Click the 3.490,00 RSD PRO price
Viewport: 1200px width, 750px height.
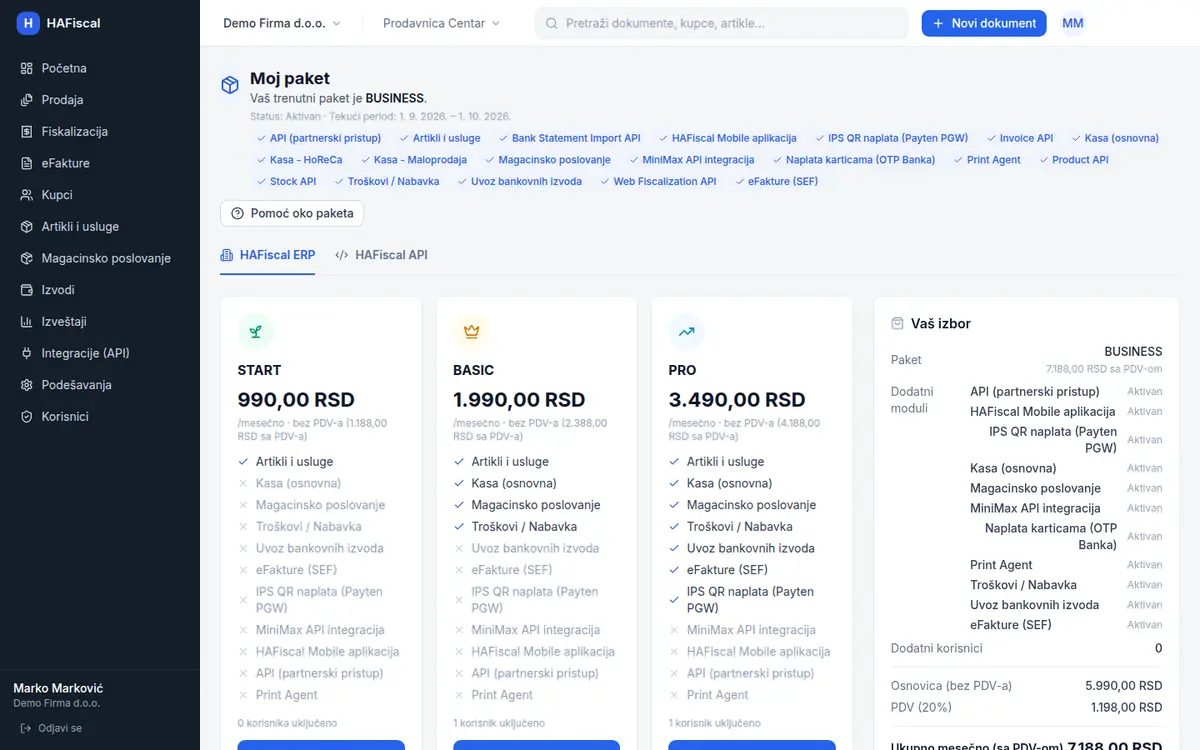tap(737, 400)
